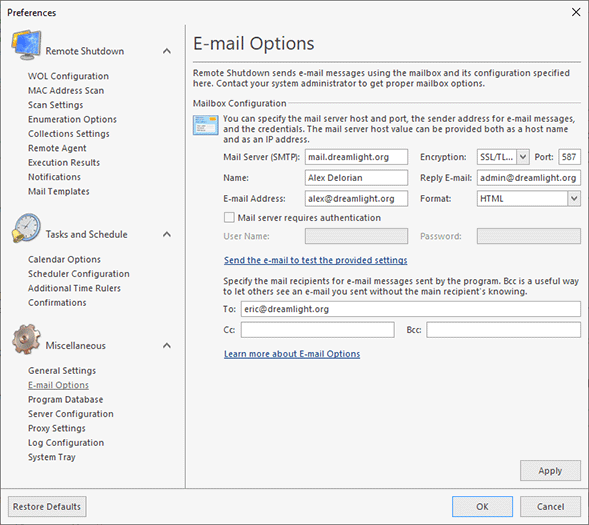Click Restore Defaults button
This screenshot has height=525, width=589.
point(47,507)
